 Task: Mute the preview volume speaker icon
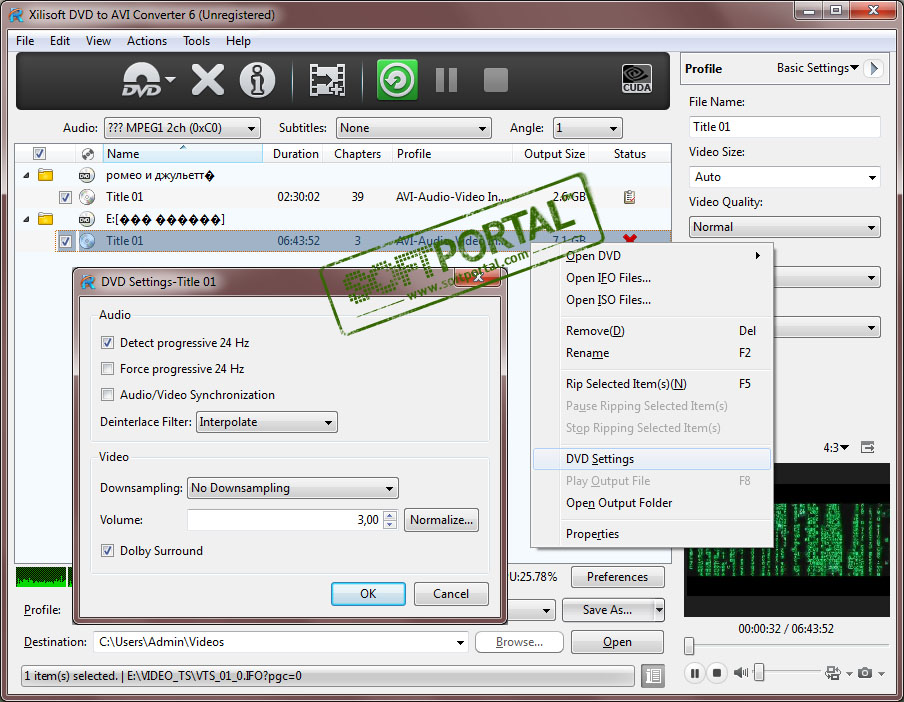tap(741, 673)
